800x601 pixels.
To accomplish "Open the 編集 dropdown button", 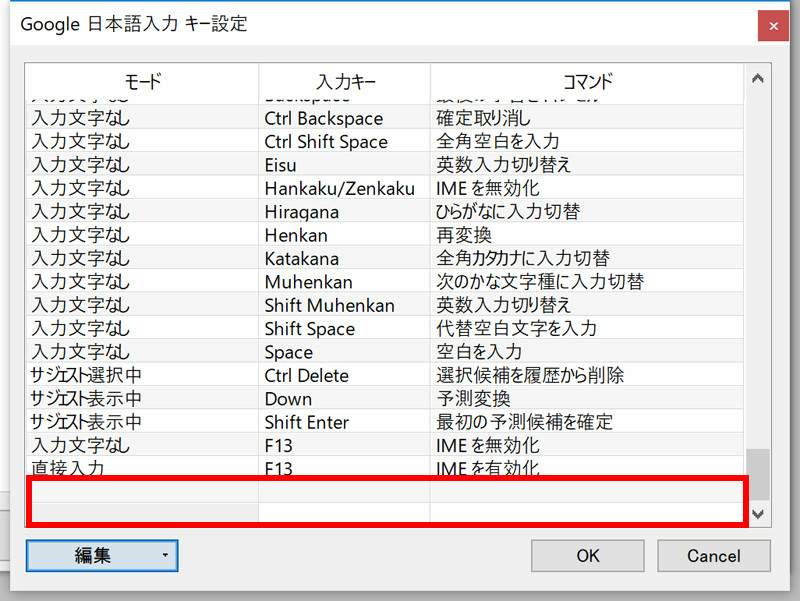I will pyautogui.click(x=102, y=556).
